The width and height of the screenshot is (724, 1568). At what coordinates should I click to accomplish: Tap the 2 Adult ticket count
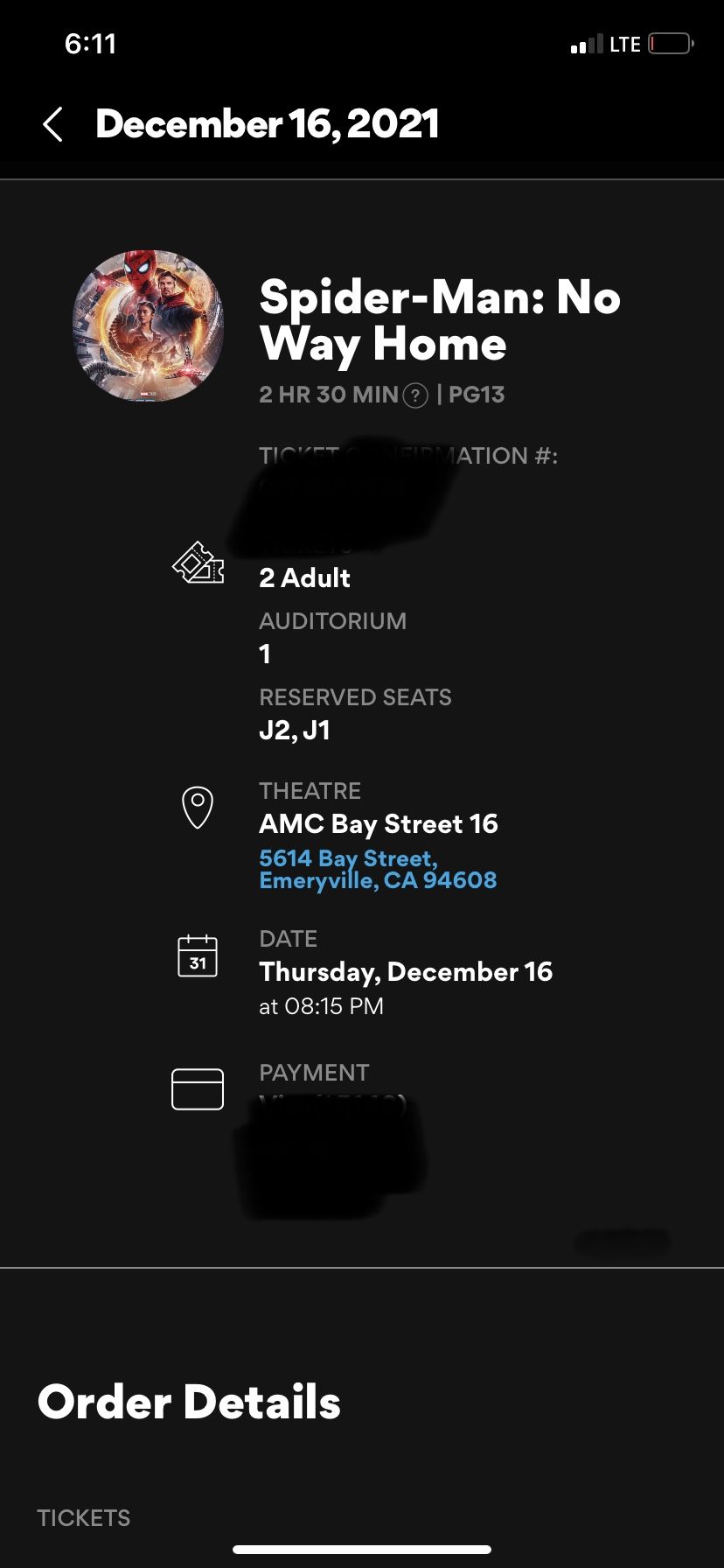tap(304, 577)
